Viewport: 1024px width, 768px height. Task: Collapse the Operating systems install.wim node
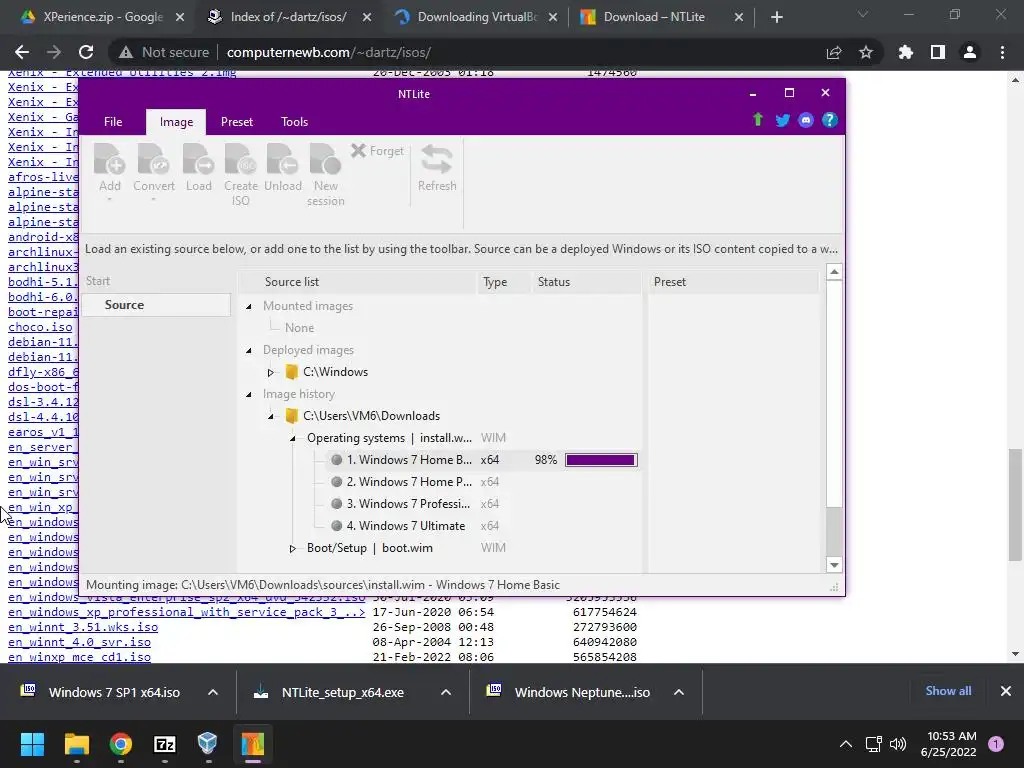(x=293, y=439)
